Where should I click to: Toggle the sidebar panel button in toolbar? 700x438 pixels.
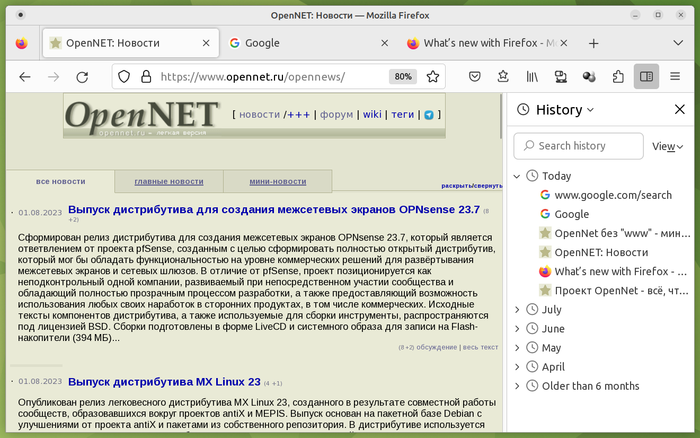pyautogui.click(x=647, y=76)
